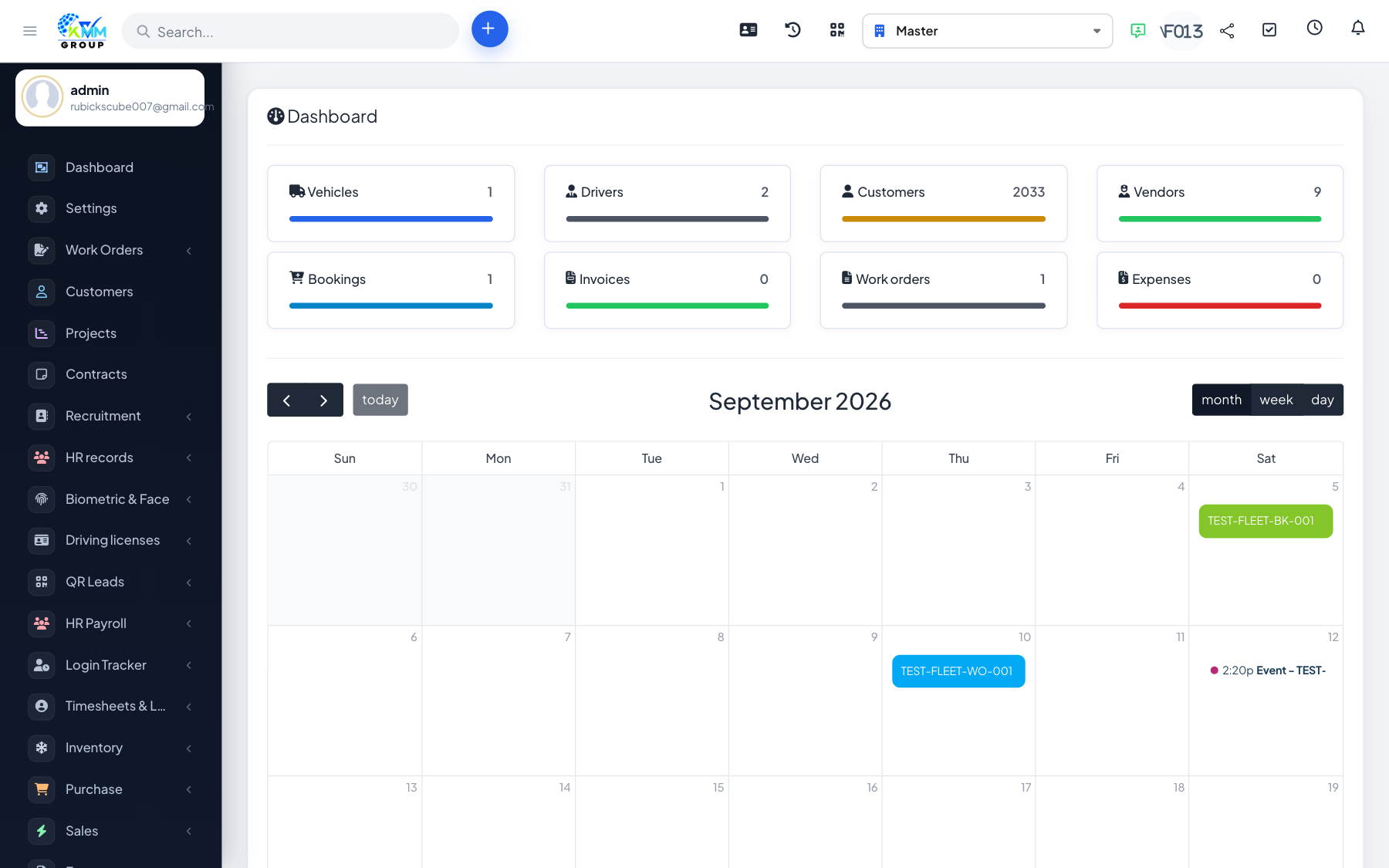Open the hamburger menu icon
The height and width of the screenshot is (868, 1389).
[x=30, y=31]
